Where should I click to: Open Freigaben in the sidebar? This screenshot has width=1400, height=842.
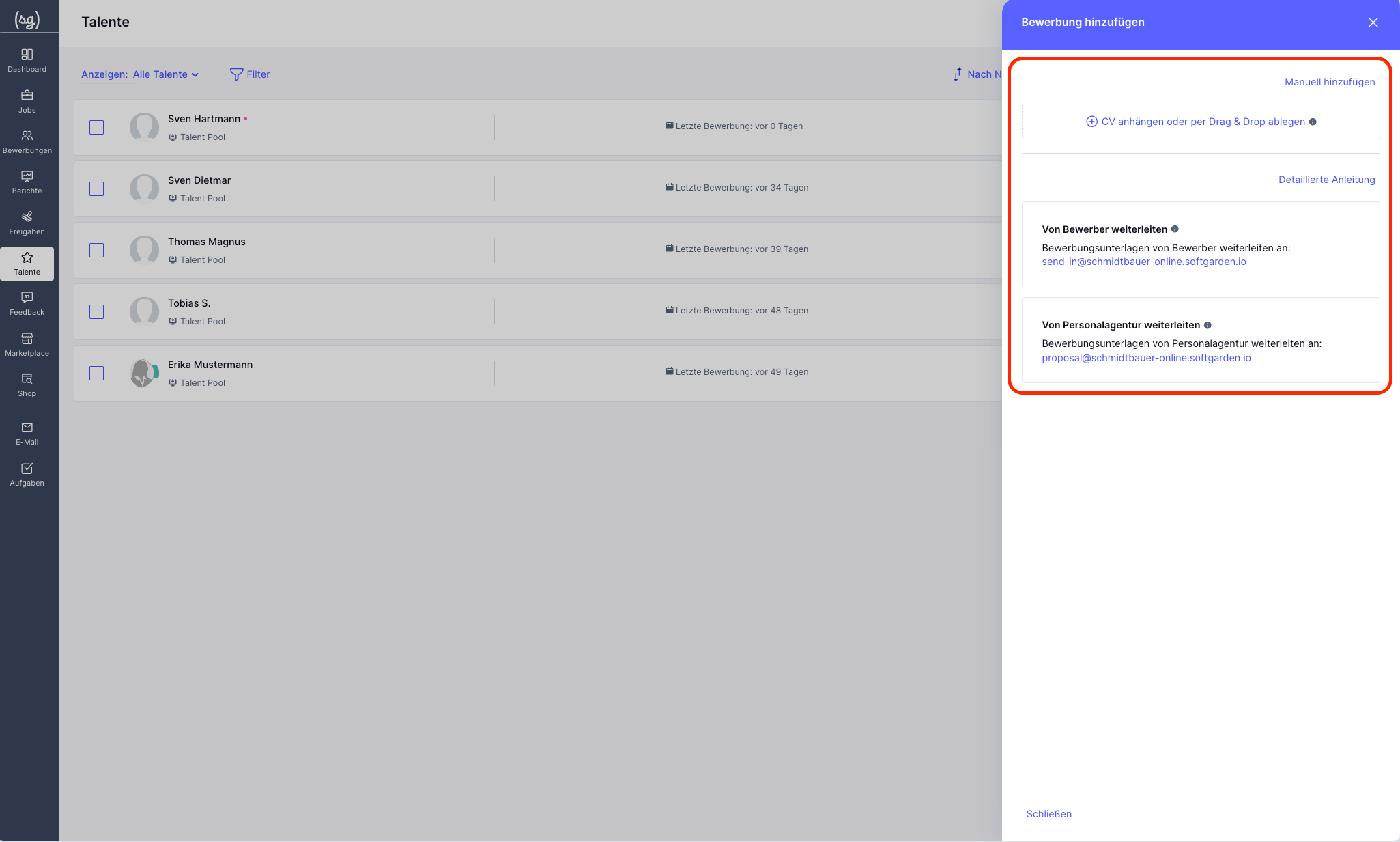[x=27, y=223]
